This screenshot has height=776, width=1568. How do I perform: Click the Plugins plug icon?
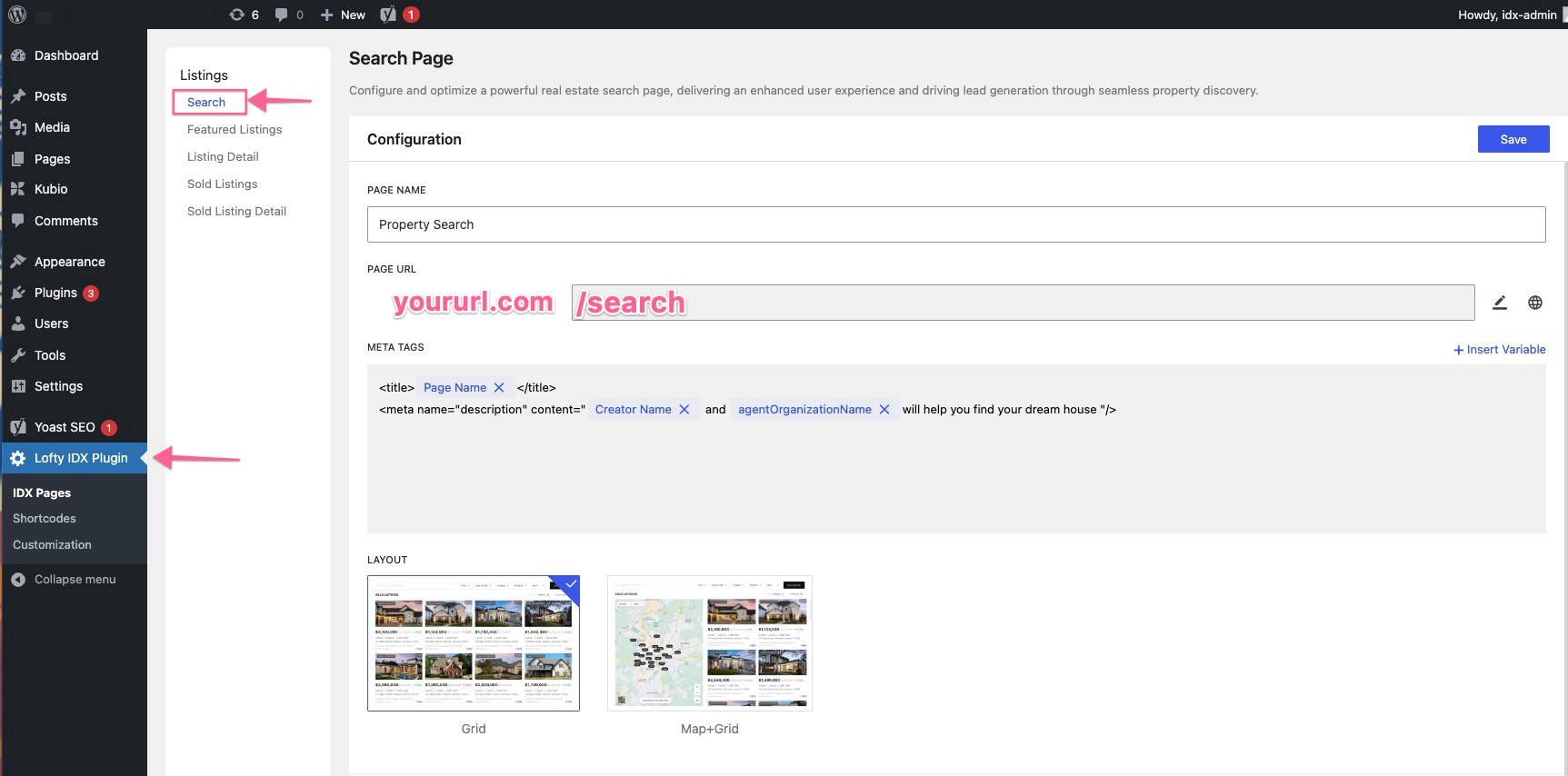click(18, 293)
